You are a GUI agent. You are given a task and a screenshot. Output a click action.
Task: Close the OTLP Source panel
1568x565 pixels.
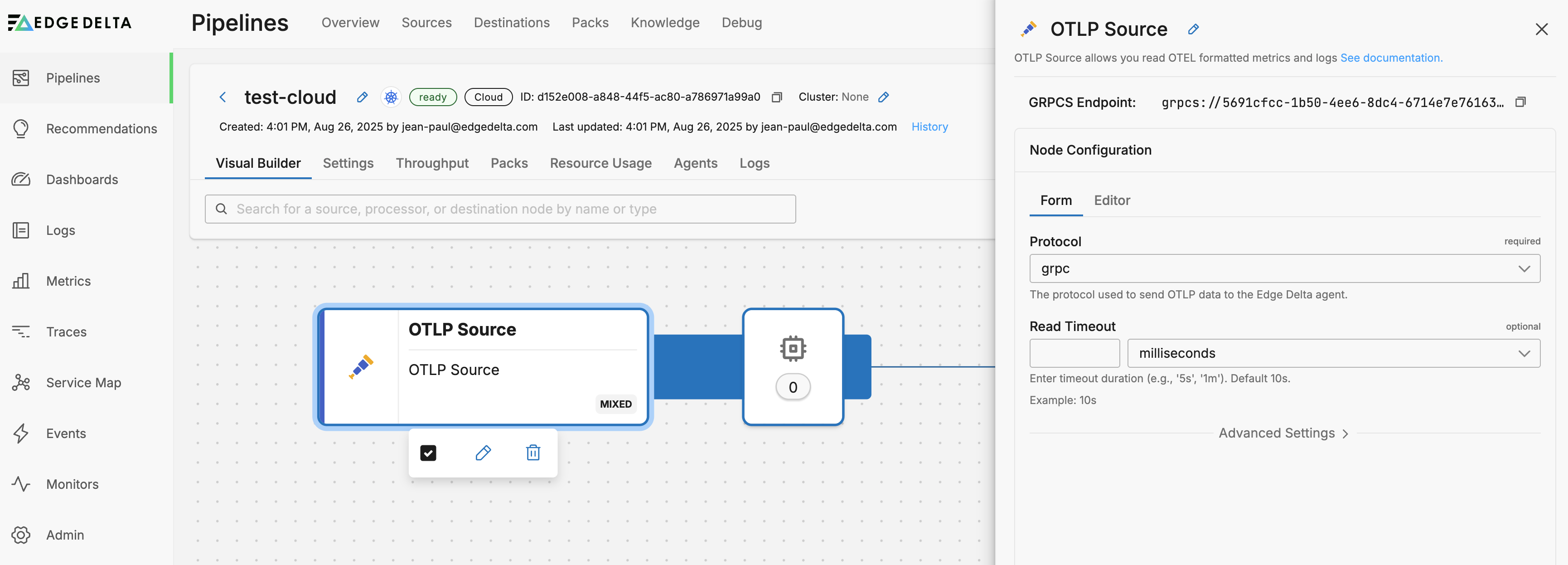1542,29
